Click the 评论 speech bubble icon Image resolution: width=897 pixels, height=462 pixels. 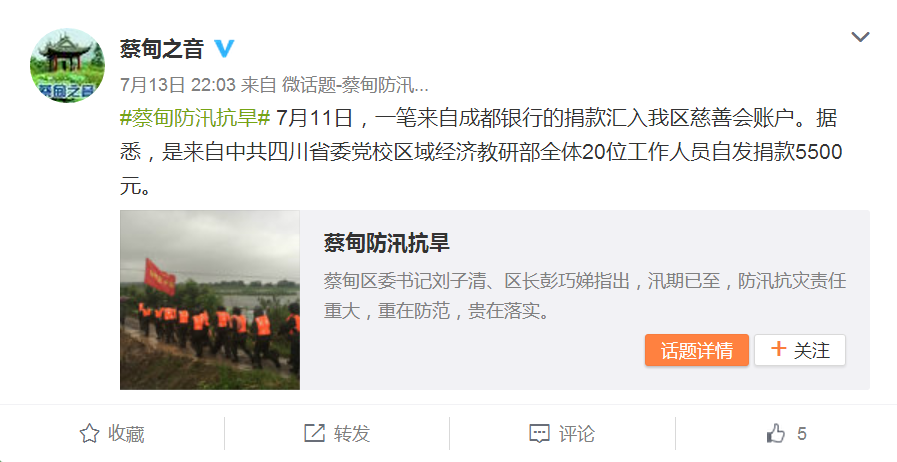[x=539, y=434]
